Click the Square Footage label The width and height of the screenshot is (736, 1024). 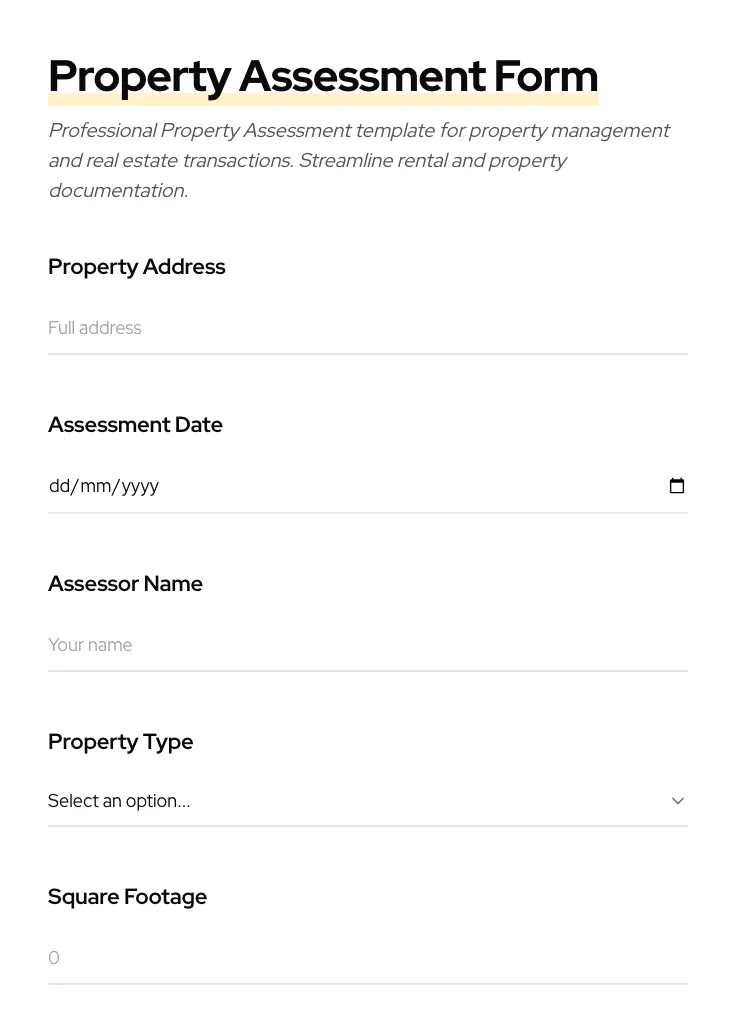(x=127, y=897)
